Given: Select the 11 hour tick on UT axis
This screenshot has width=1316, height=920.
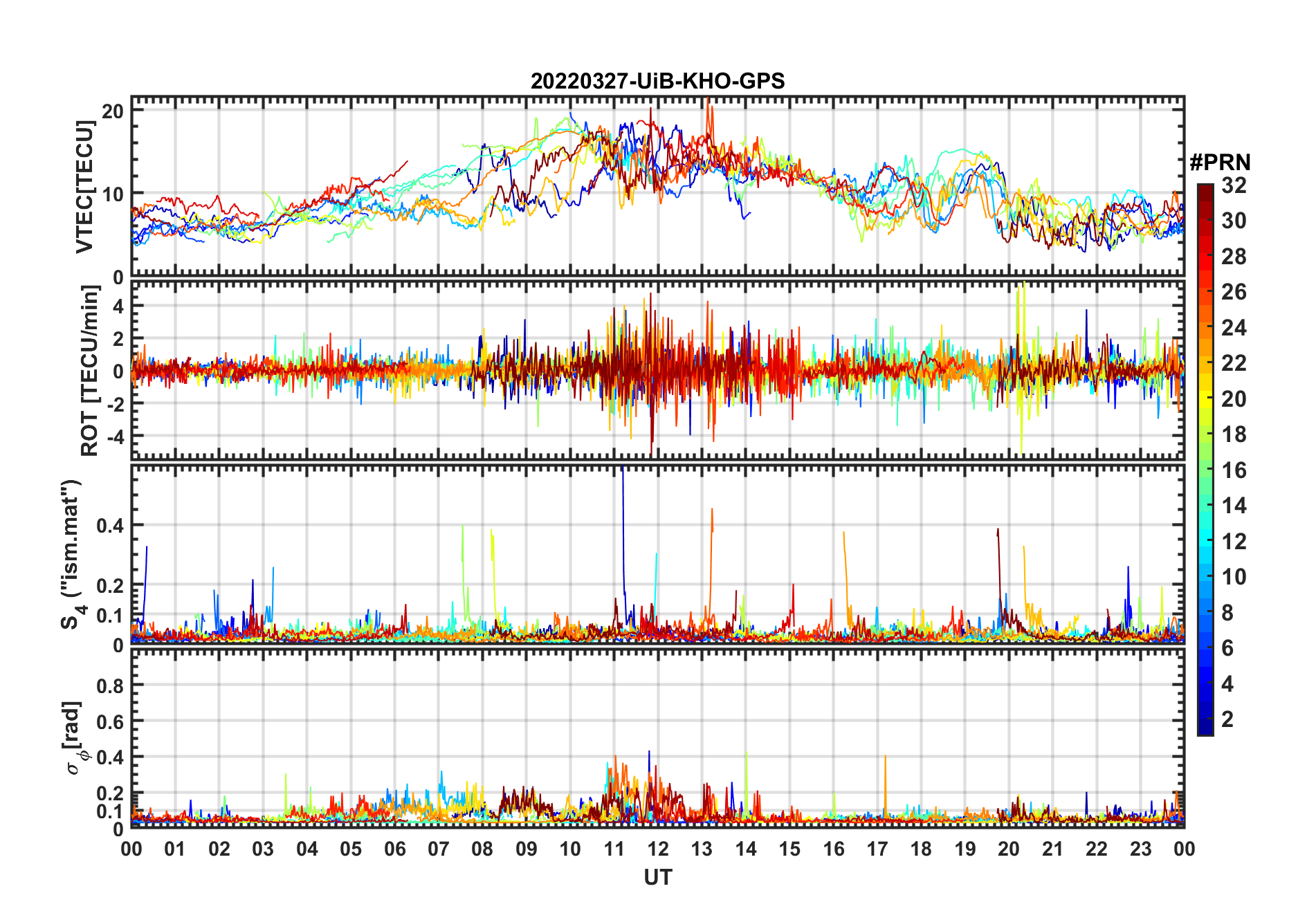Looking at the screenshot, I should tap(614, 849).
